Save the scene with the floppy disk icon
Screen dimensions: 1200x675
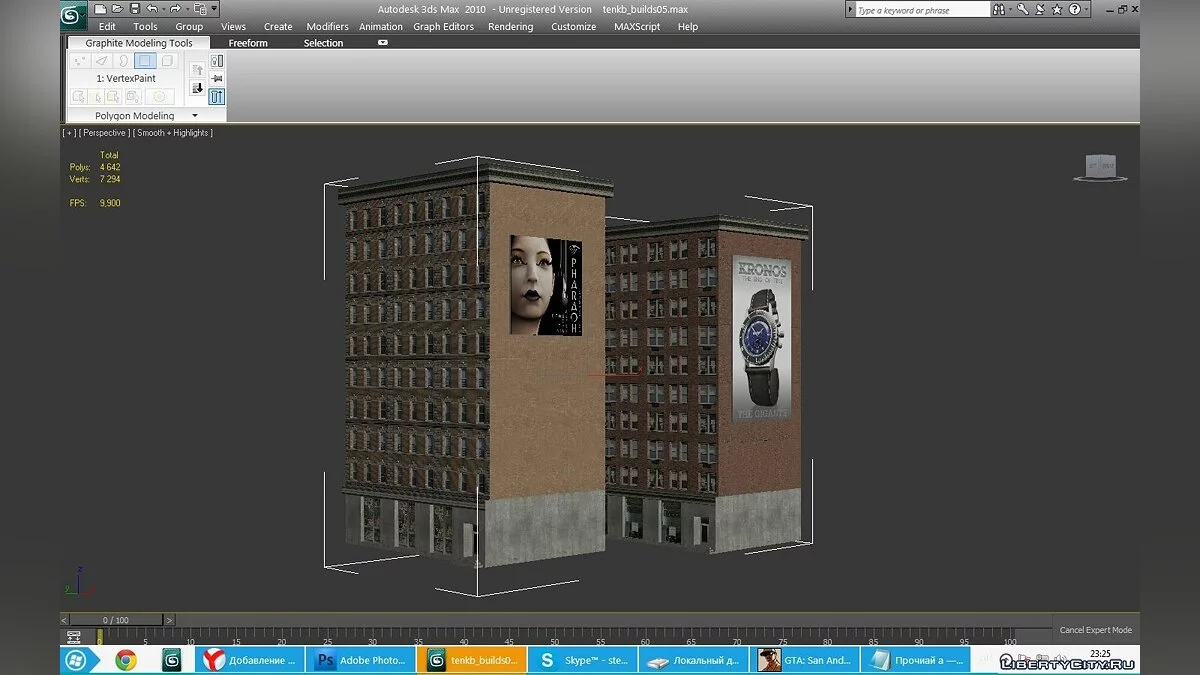click(134, 9)
